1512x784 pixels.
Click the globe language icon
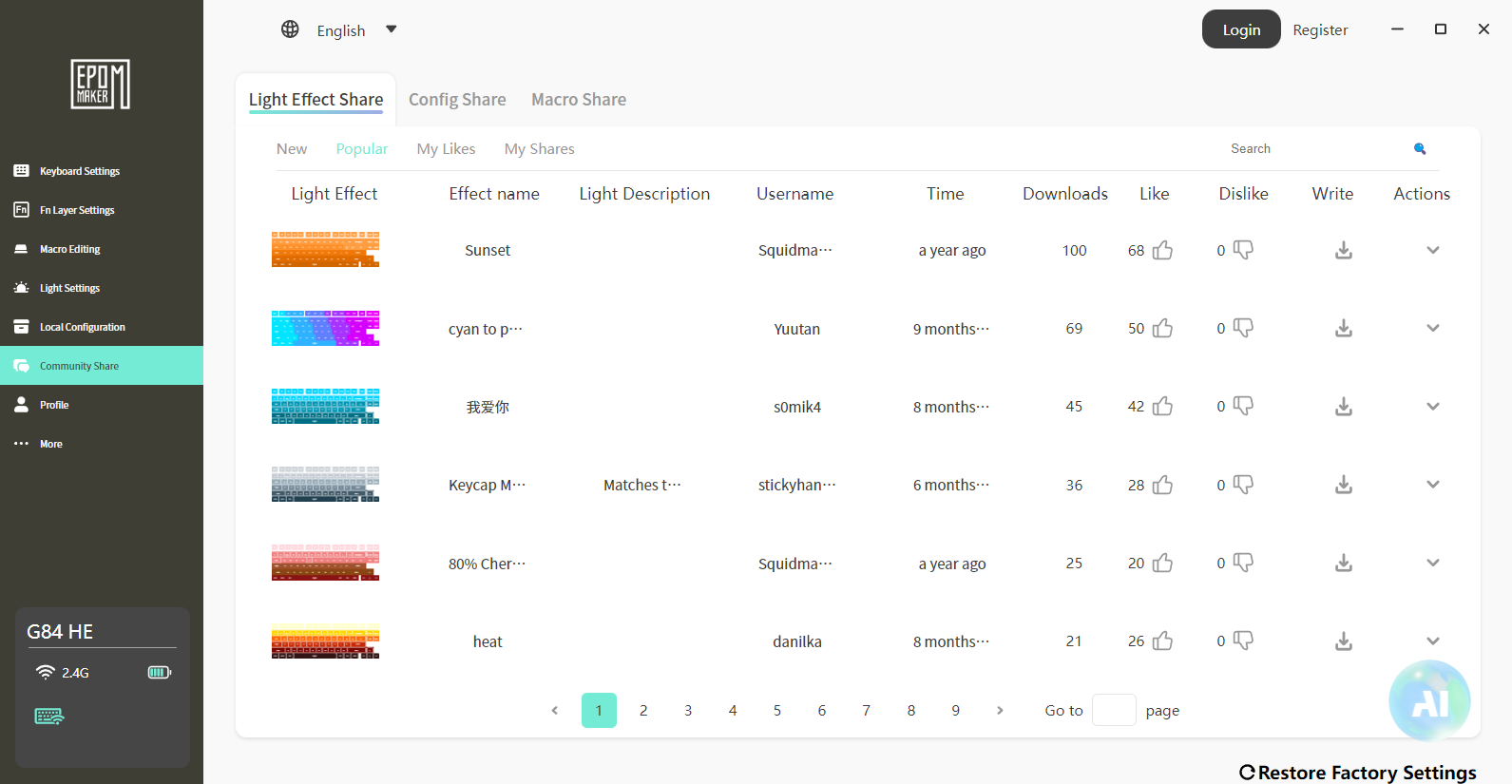[x=290, y=29]
